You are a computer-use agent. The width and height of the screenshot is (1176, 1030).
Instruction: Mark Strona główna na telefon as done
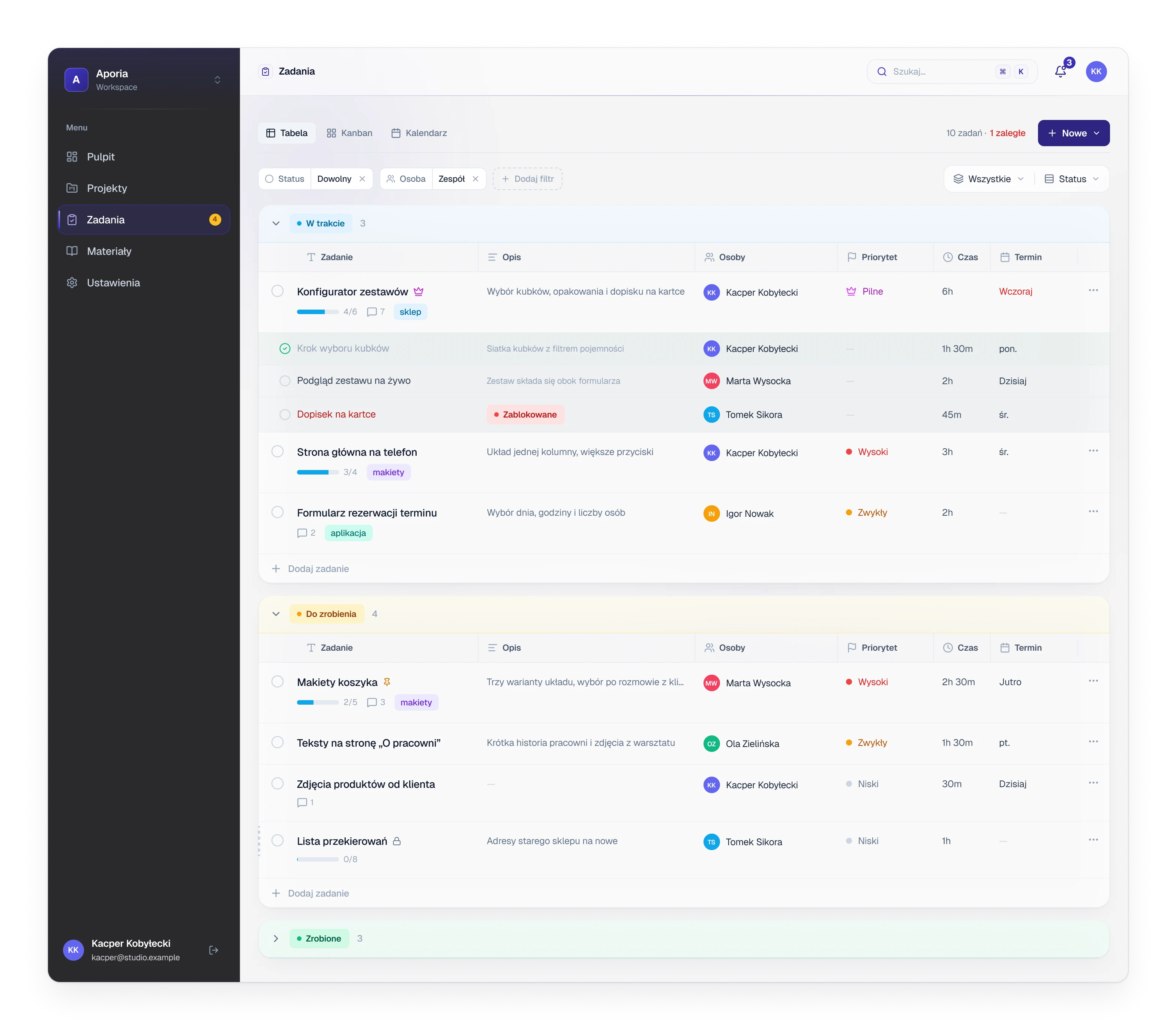(x=277, y=452)
